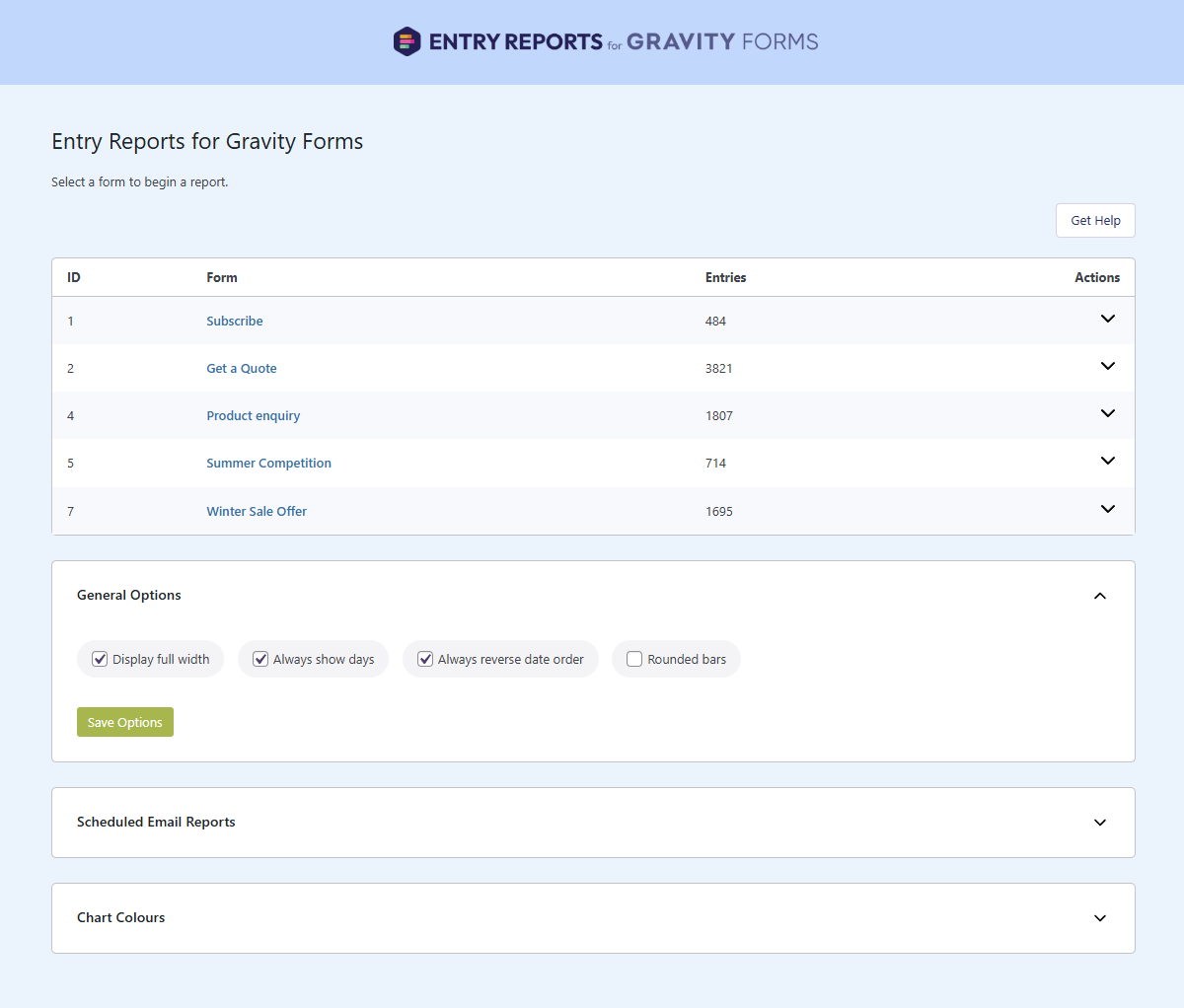Uncheck Display full width checkbox

point(100,659)
